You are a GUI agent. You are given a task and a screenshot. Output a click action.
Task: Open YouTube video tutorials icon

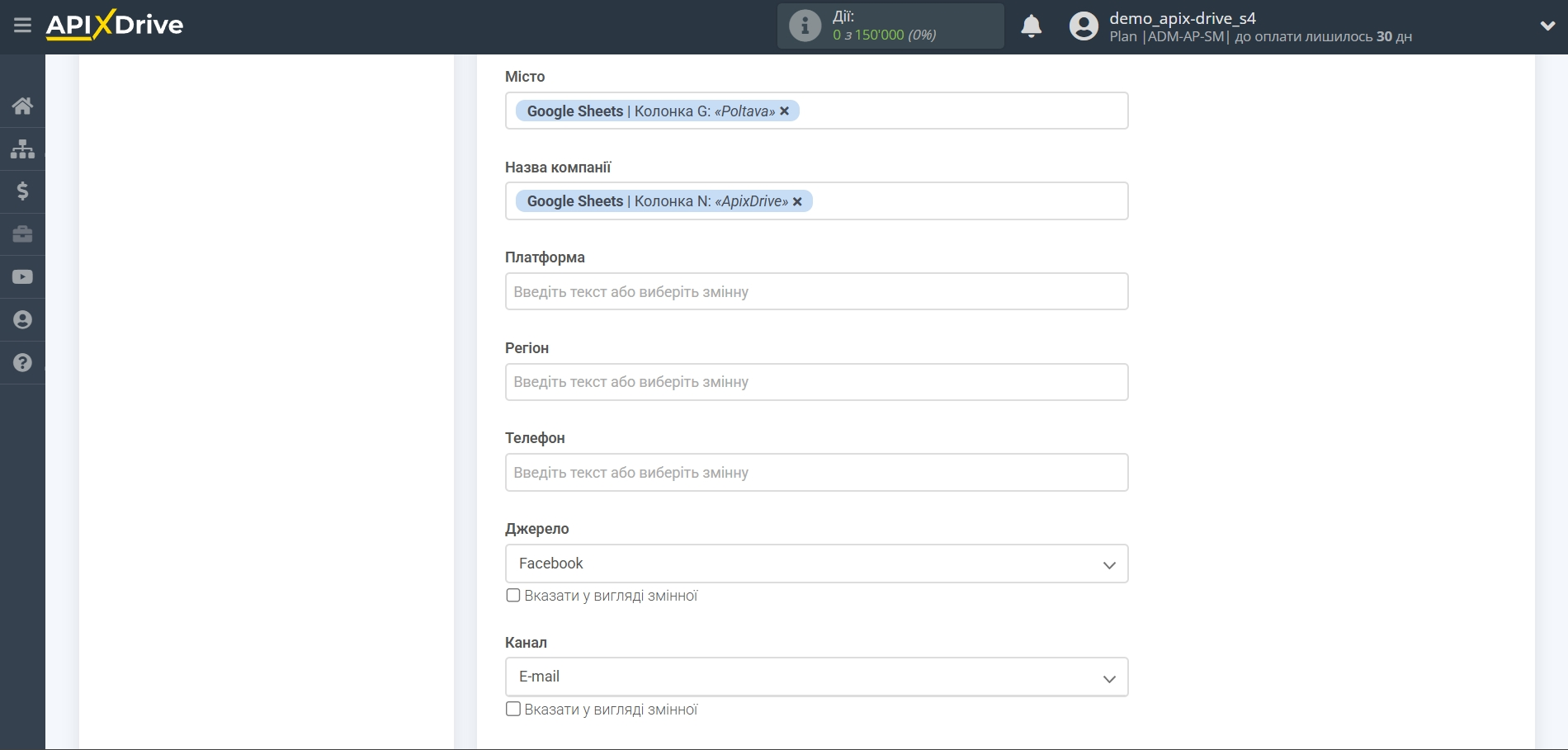click(x=22, y=277)
